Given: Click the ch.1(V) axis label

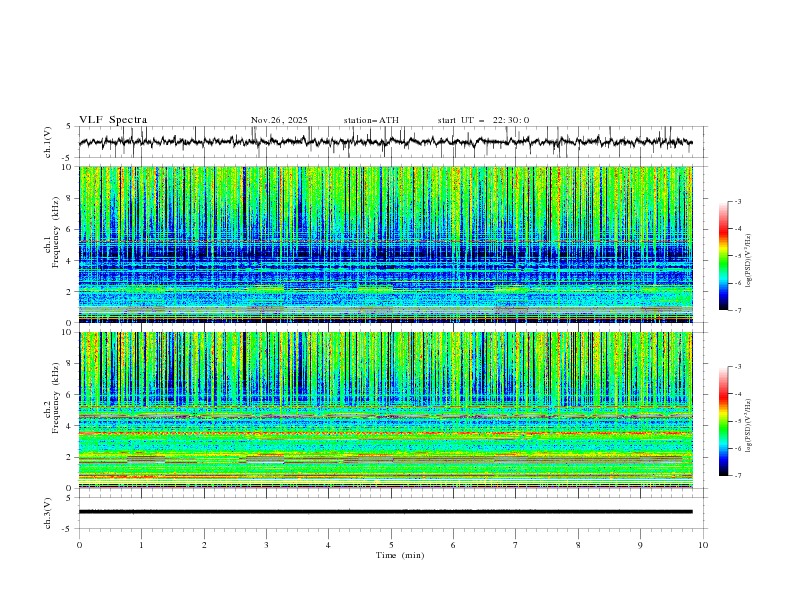Looking at the screenshot, I should [48, 142].
